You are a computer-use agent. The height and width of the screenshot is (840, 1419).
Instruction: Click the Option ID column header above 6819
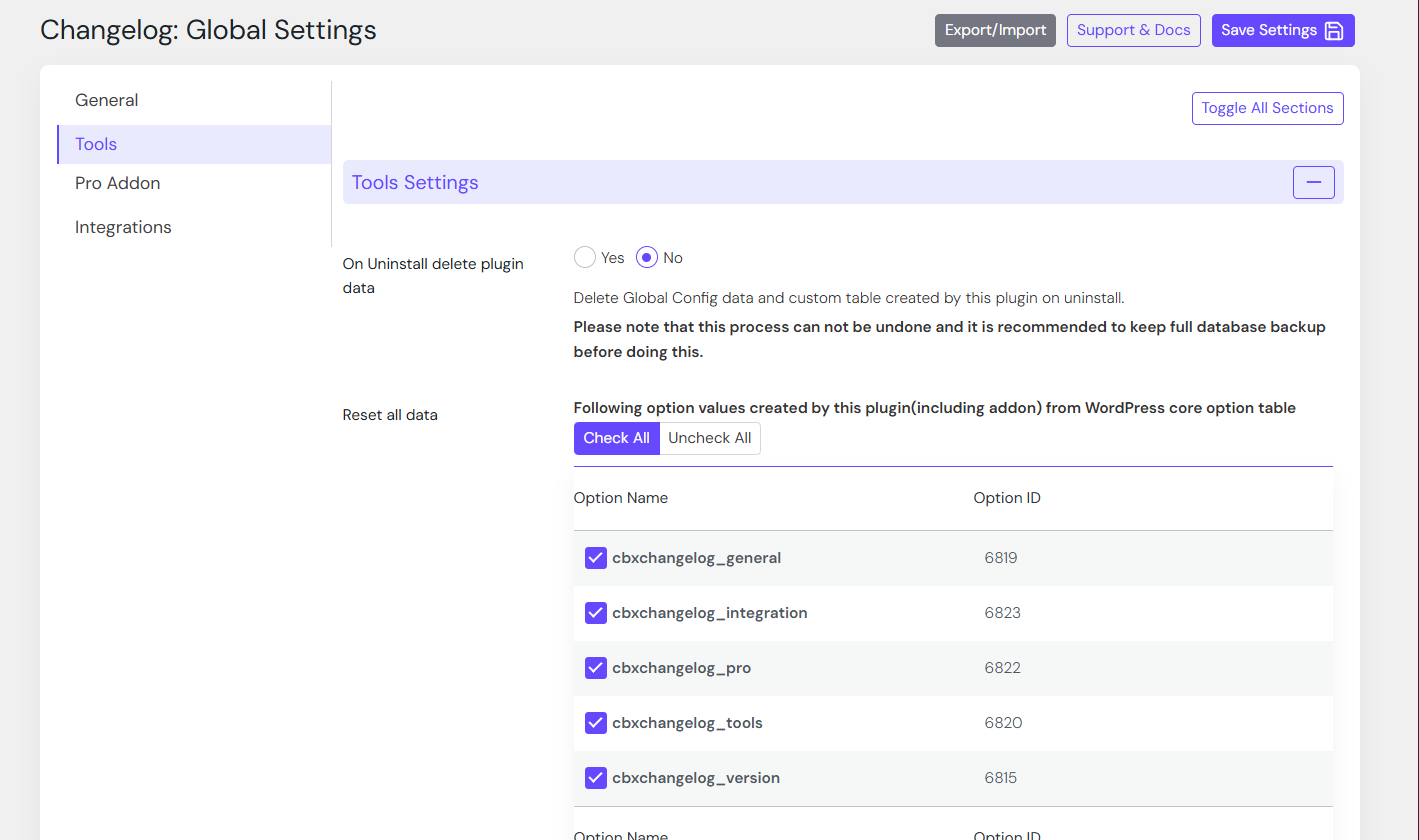(x=1007, y=498)
